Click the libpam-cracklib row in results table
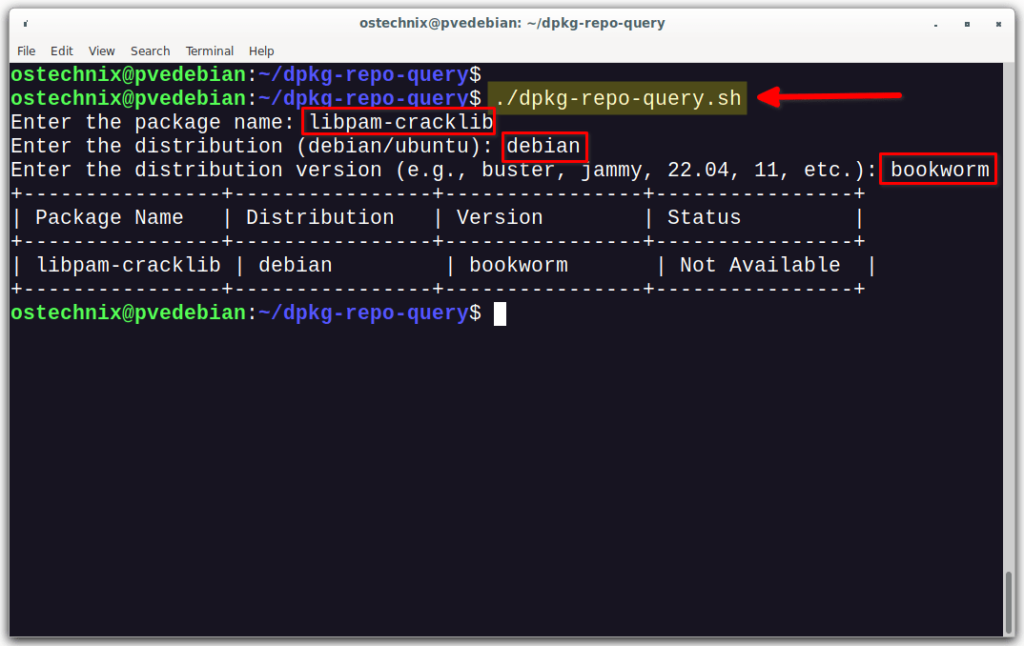 (x=128, y=264)
